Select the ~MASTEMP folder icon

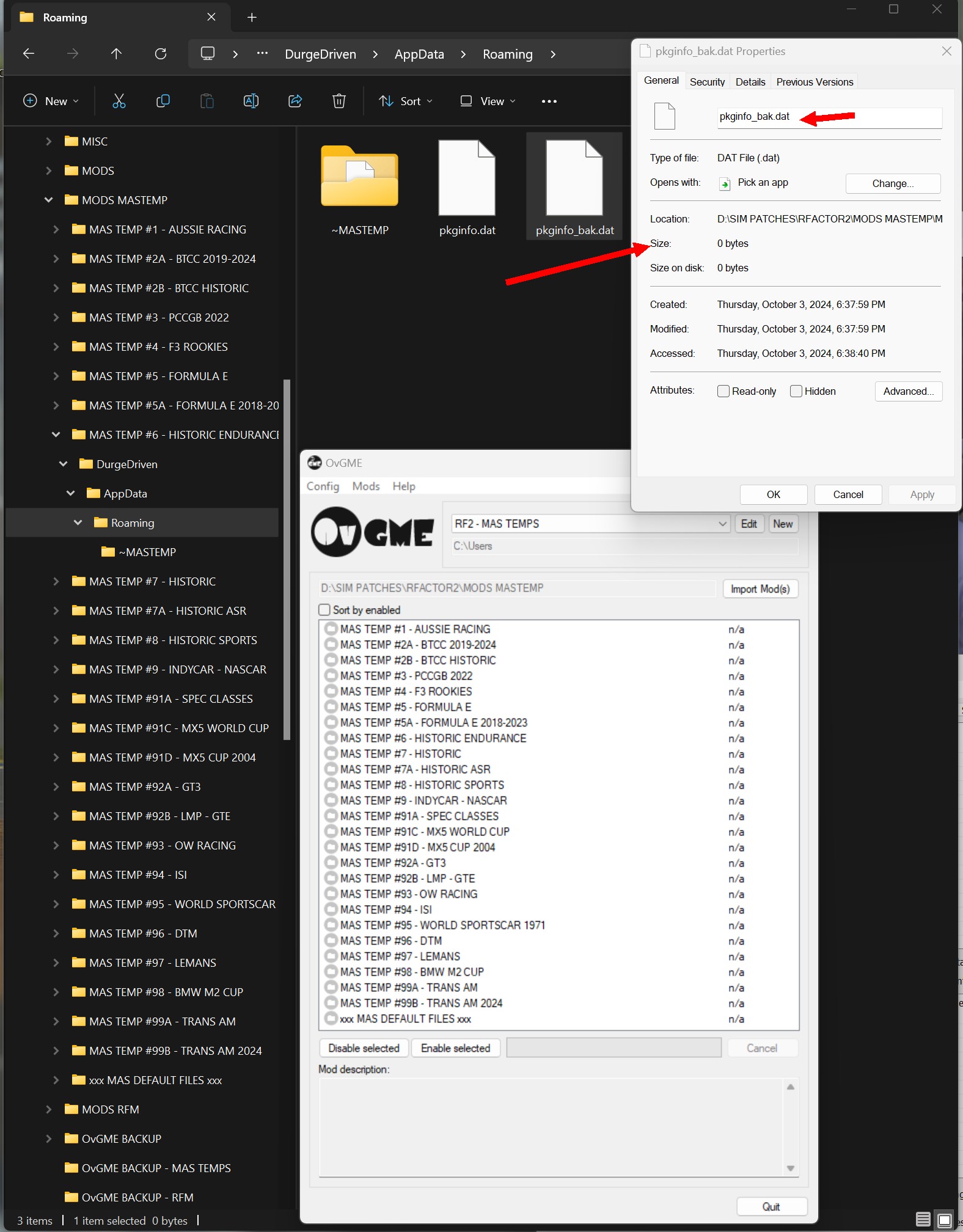pyautogui.click(x=360, y=176)
